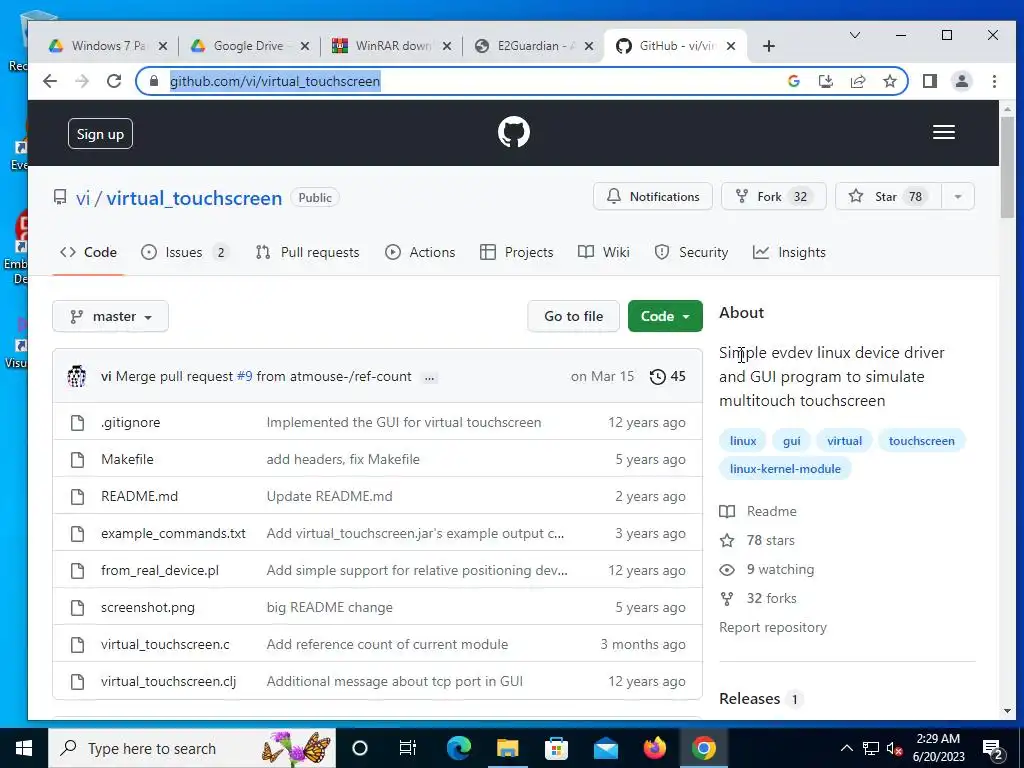Expand commit message ellipsis button
The height and width of the screenshot is (768, 1024).
(429, 377)
